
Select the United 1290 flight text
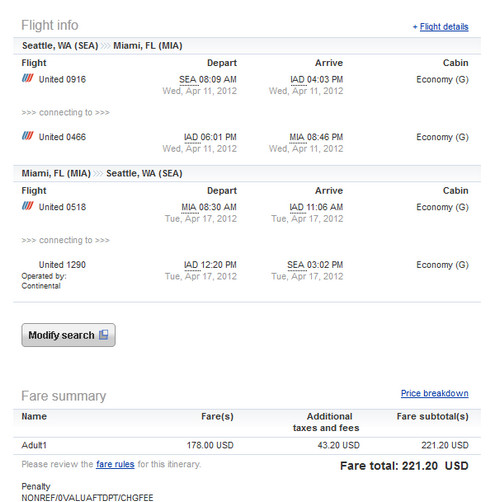pos(62,265)
